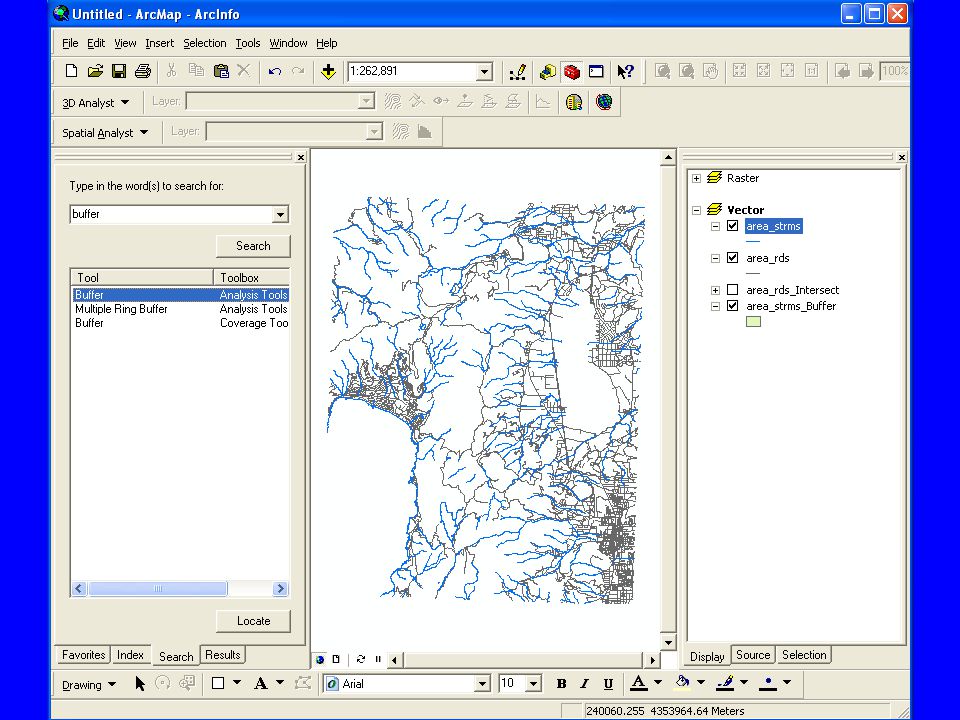Click the Font Color button
960x720 pixels.
(639, 683)
